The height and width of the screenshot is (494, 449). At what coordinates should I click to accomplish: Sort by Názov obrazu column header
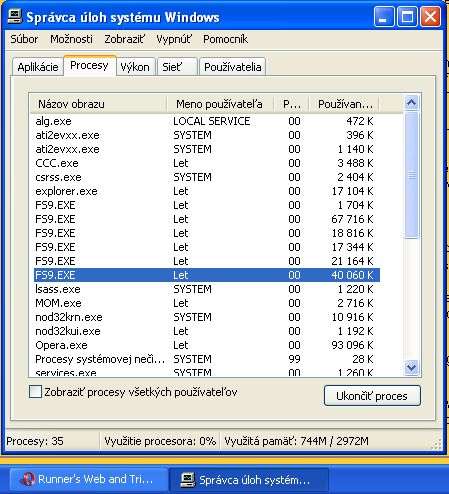pos(98,104)
